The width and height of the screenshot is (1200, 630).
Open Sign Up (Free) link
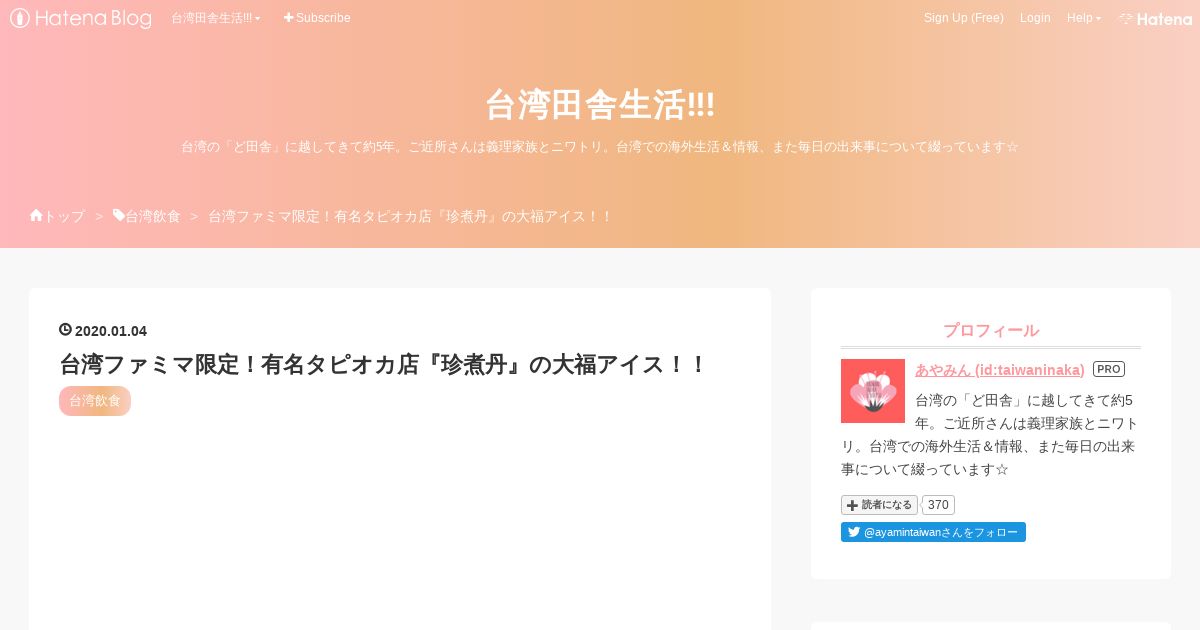[963, 18]
